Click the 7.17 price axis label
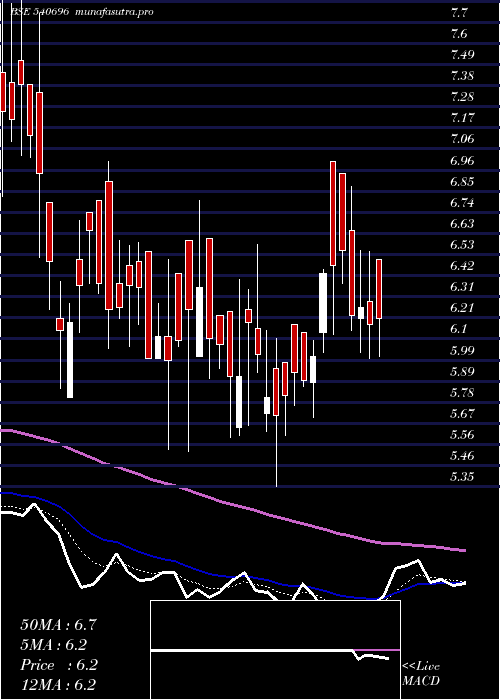Viewport: 500px width, 700px height. (x=462, y=118)
